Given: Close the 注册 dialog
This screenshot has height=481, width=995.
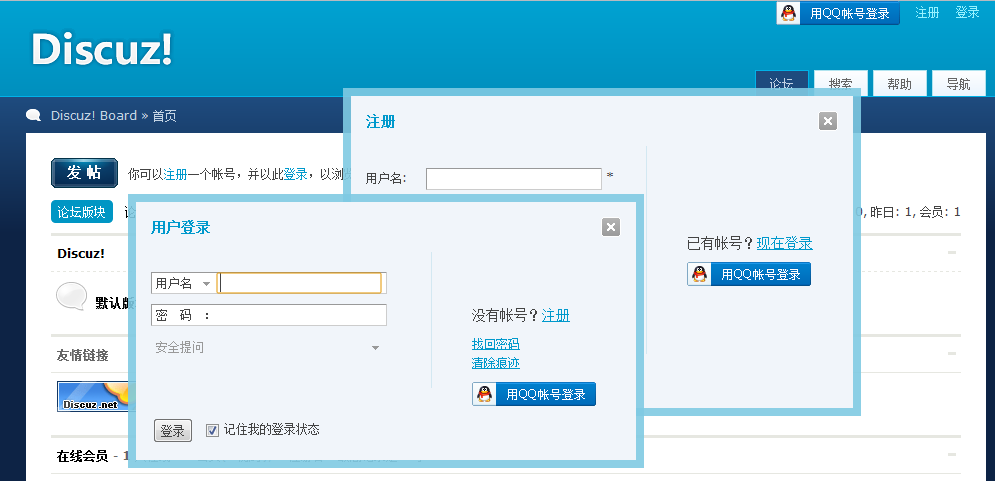Looking at the screenshot, I should tap(827, 121).
